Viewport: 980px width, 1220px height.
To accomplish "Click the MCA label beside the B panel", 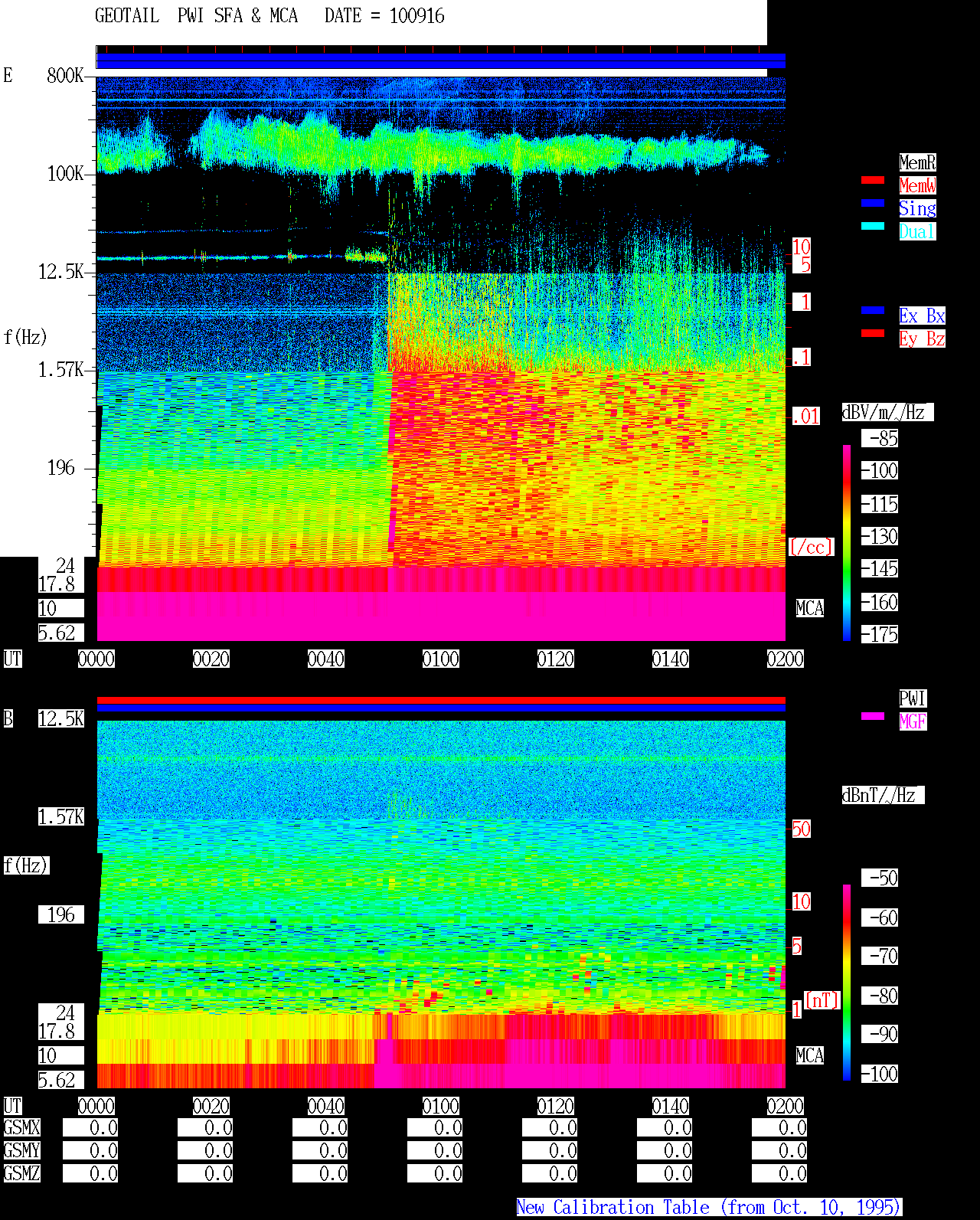I will click(810, 1055).
